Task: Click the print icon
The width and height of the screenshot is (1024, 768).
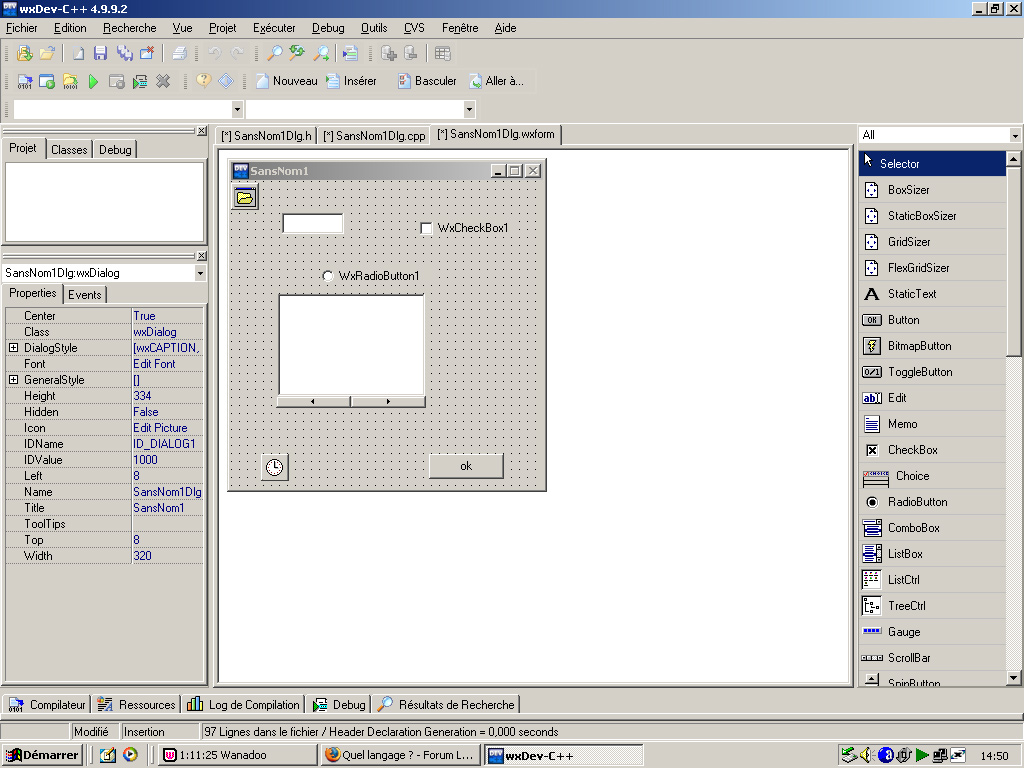Action: [x=180, y=54]
